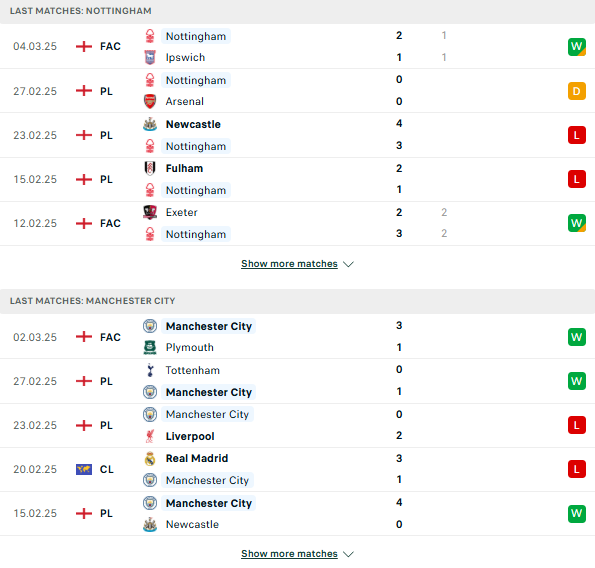Click the Real Madrid club crest icon
The height and width of the screenshot is (568, 595).
pos(150,458)
